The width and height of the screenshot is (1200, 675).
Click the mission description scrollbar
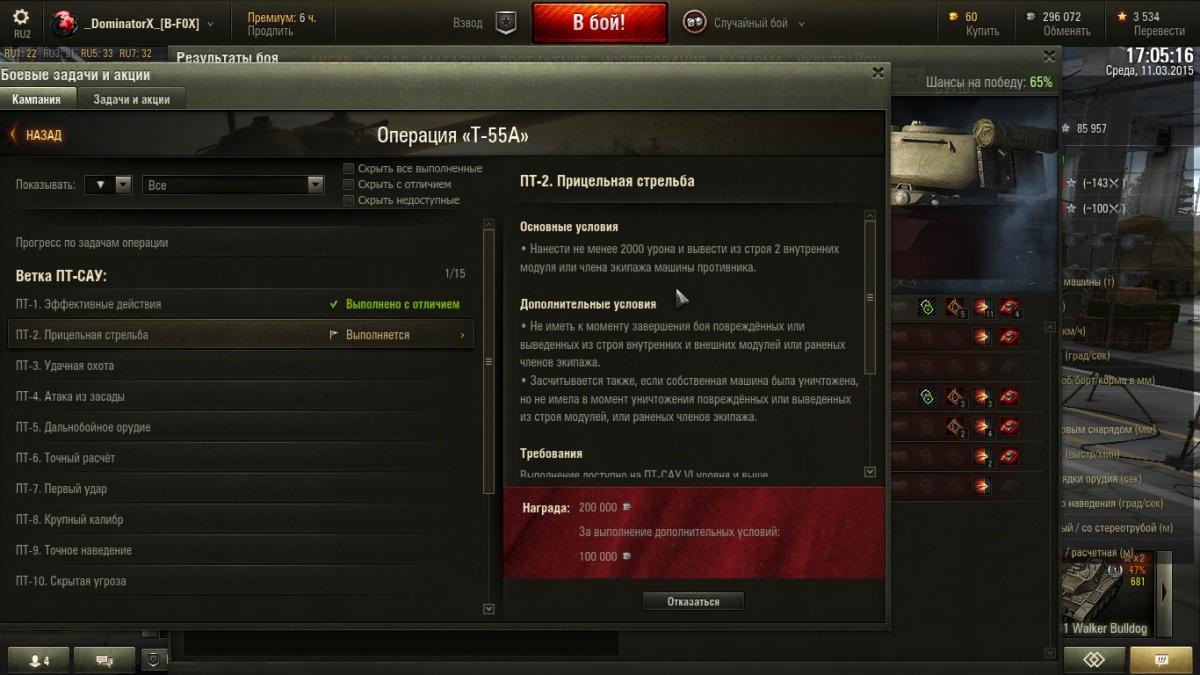coord(869,297)
